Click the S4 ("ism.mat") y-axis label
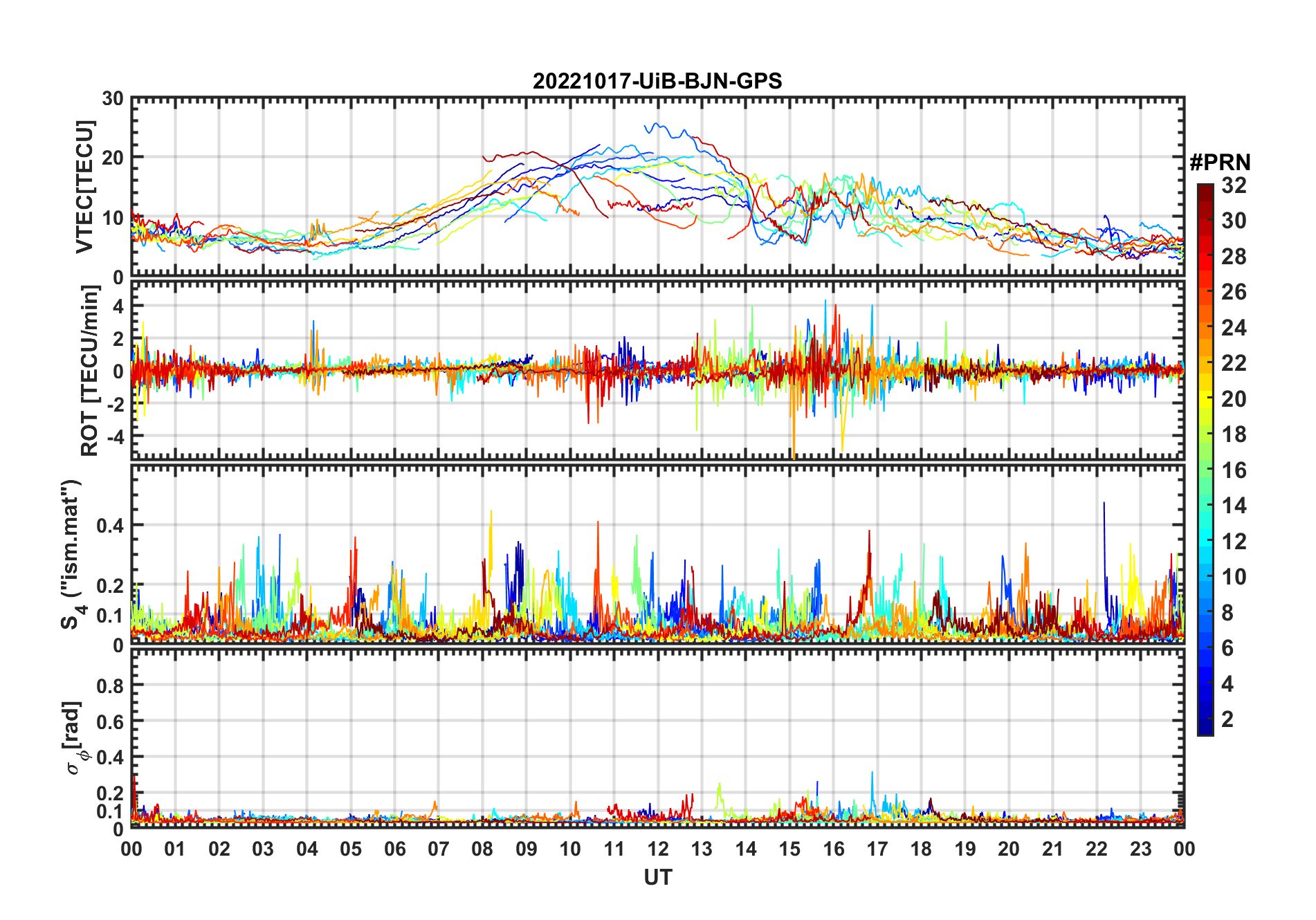Image resolution: width=1316 pixels, height=920 pixels. (72, 555)
